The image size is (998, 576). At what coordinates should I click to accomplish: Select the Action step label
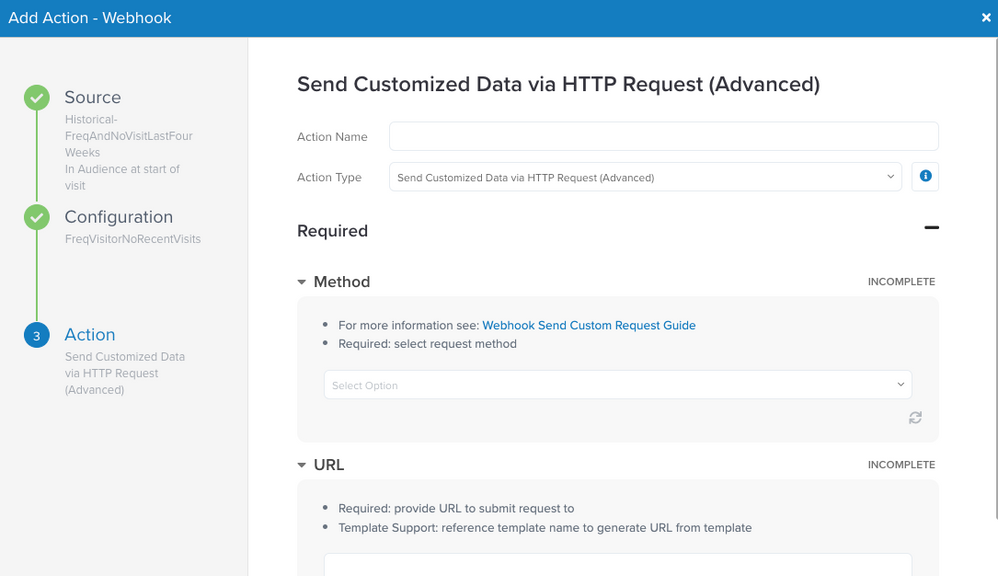(90, 335)
